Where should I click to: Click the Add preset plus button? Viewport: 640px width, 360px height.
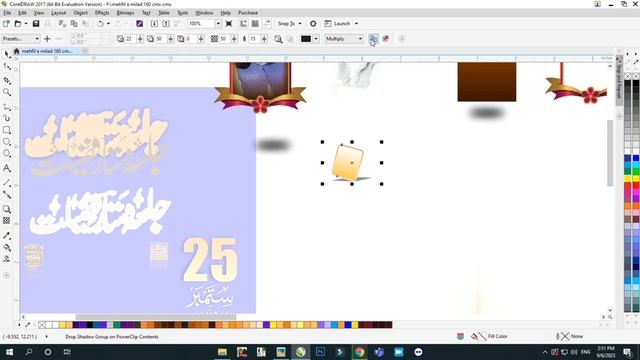pos(47,39)
